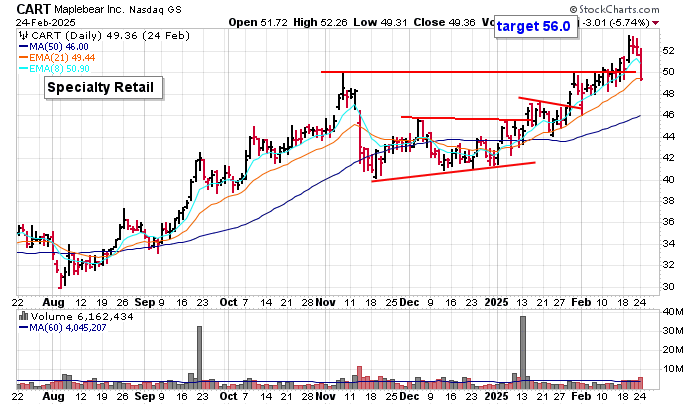Click the EMA(8) cyan legend line marker
Screen dimensions: 700x405
coord(24,69)
